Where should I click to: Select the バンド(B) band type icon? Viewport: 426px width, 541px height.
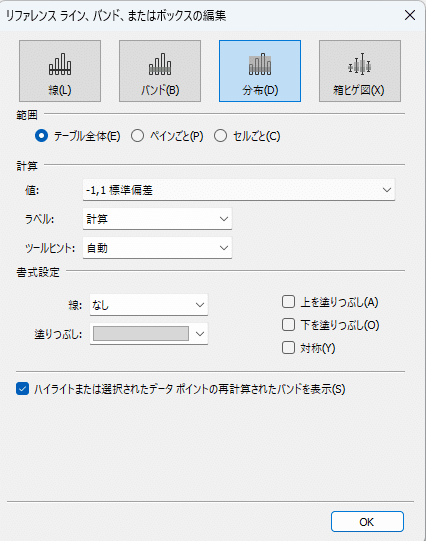(x=160, y=71)
